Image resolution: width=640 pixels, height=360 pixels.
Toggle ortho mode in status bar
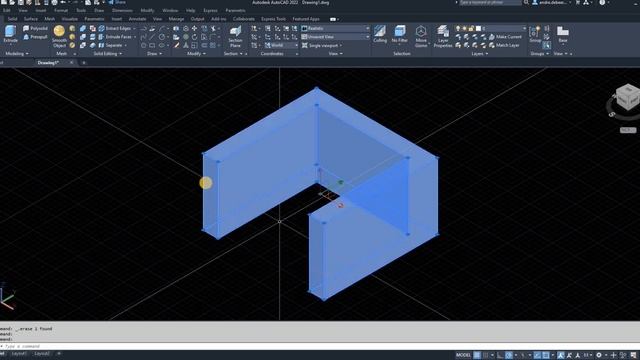tap(500, 355)
